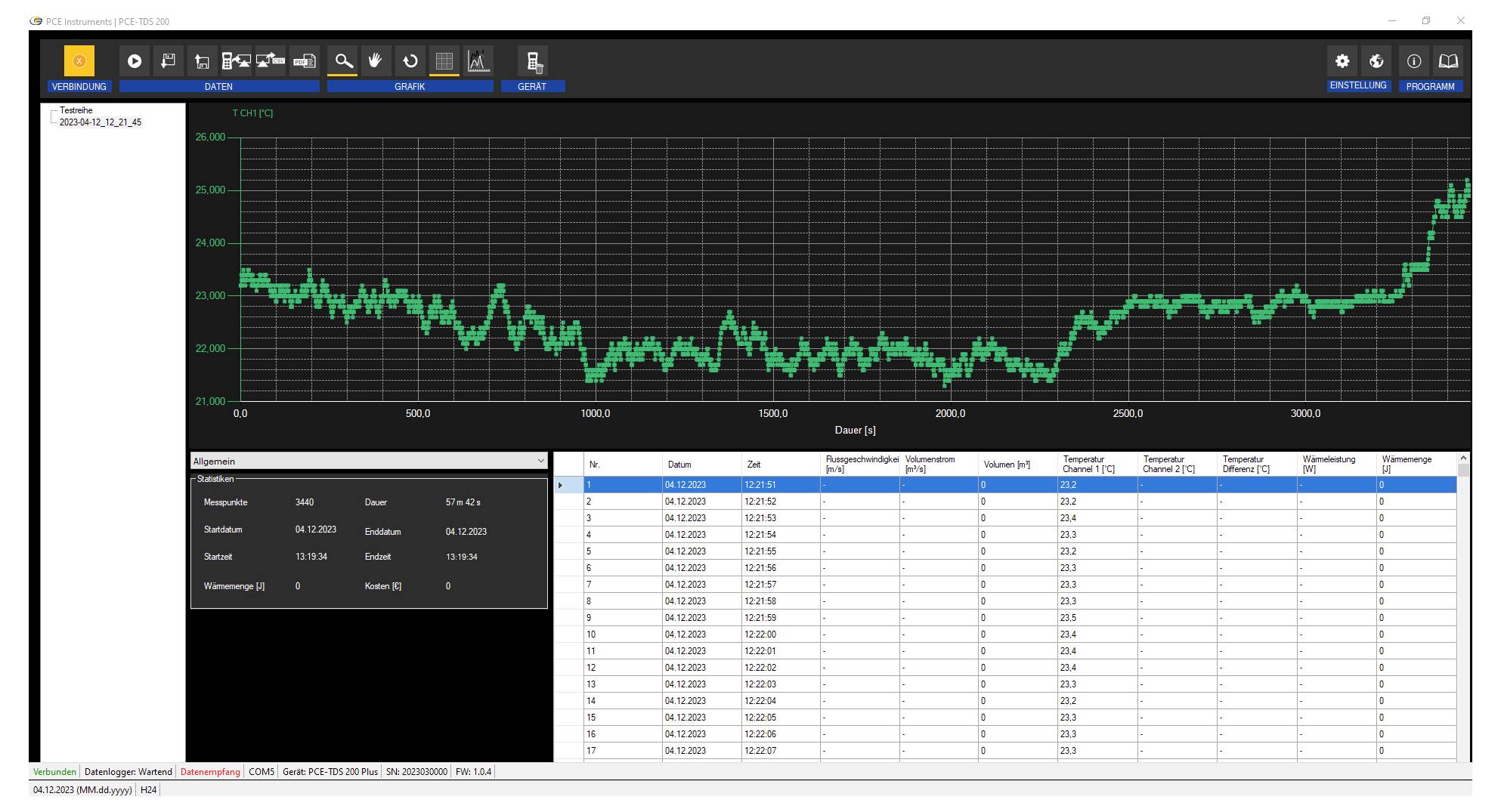Click the EINSTELLUNG group label
Image resolution: width=1501 pixels, height=812 pixels.
pyautogui.click(x=1358, y=85)
